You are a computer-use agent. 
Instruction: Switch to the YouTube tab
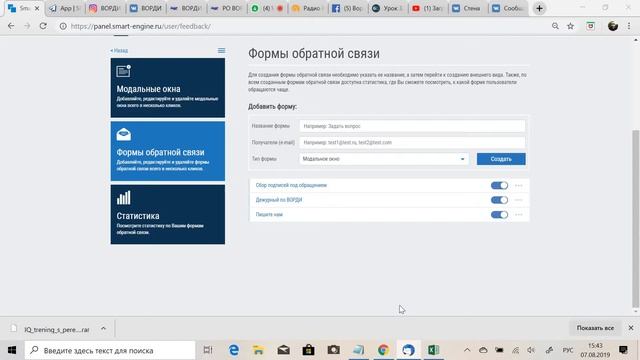428,8
